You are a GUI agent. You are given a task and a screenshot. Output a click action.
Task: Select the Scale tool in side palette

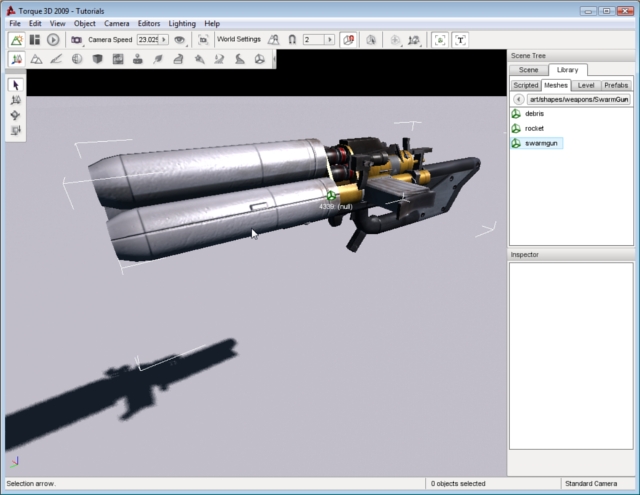[x=16, y=131]
